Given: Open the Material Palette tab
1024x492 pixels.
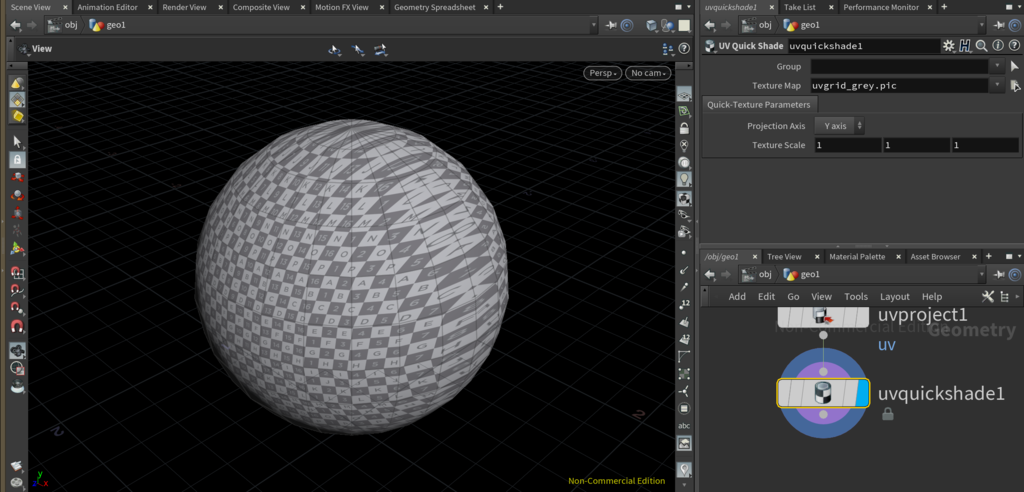Looking at the screenshot, I should 857,257.
